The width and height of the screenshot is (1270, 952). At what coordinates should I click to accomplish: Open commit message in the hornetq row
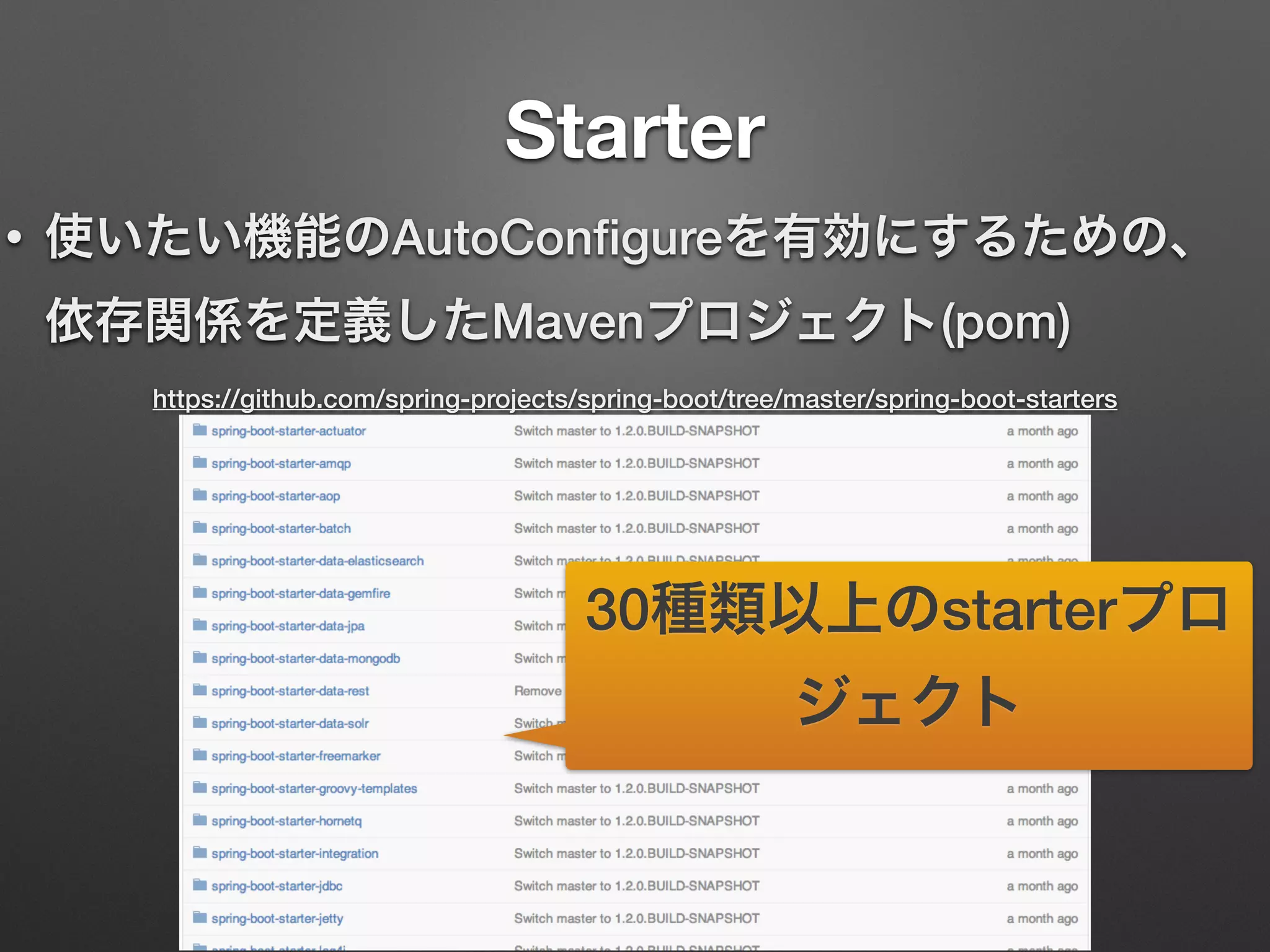tap(637, 821)
